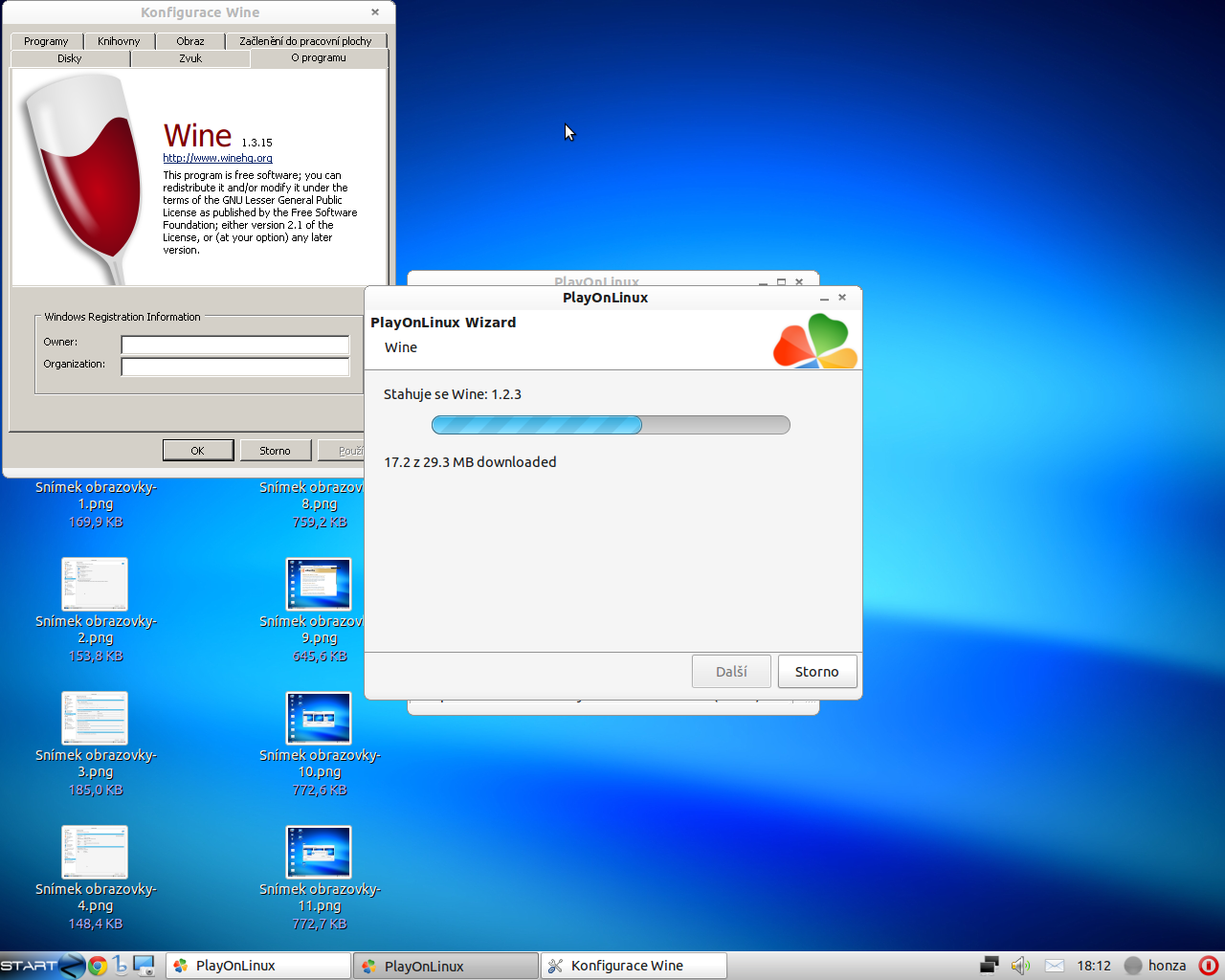Screen dimensions: 1225x980
Task: Select Snímek obrazovky-4.png desktop icon
Action: click(95, 852)
